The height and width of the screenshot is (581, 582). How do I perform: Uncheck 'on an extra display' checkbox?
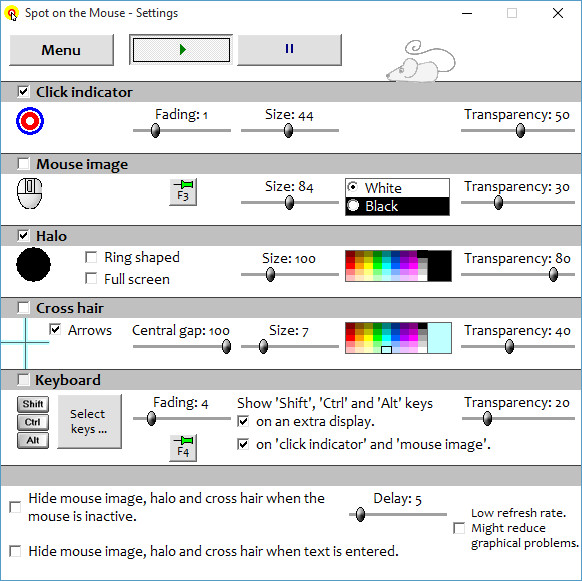point(243,421)
